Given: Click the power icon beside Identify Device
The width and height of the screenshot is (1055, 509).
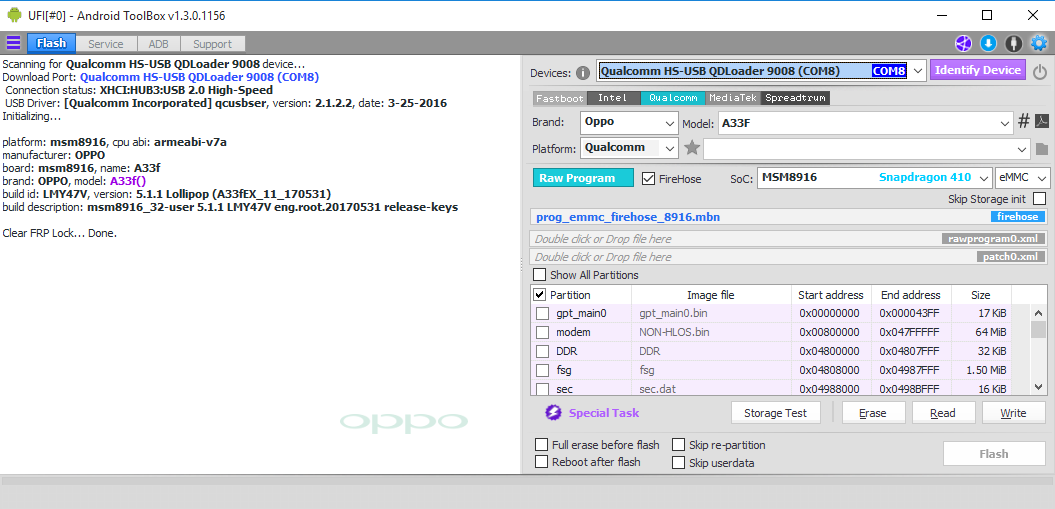Looking at the screenshot, I should (1040, 71).
